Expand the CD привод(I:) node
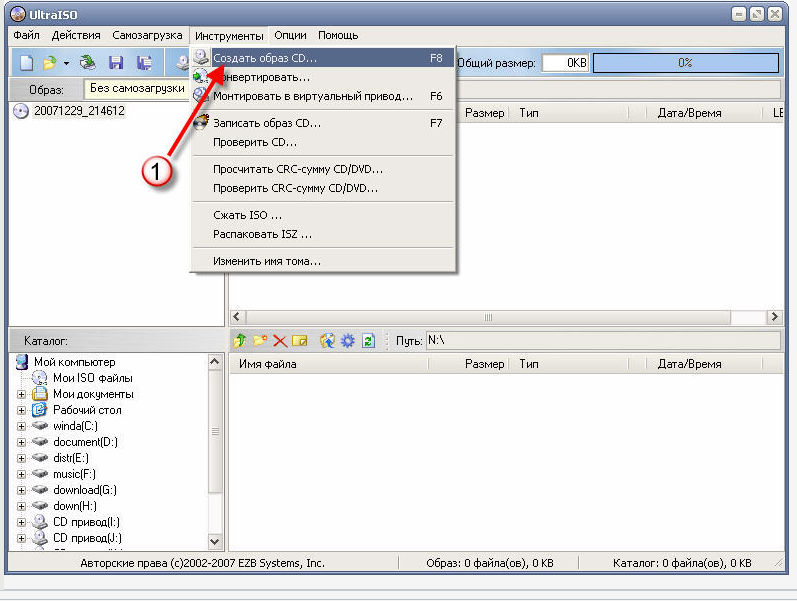This screenshot has height=601, width=797. pyautogui.click(x=21, y=522)
